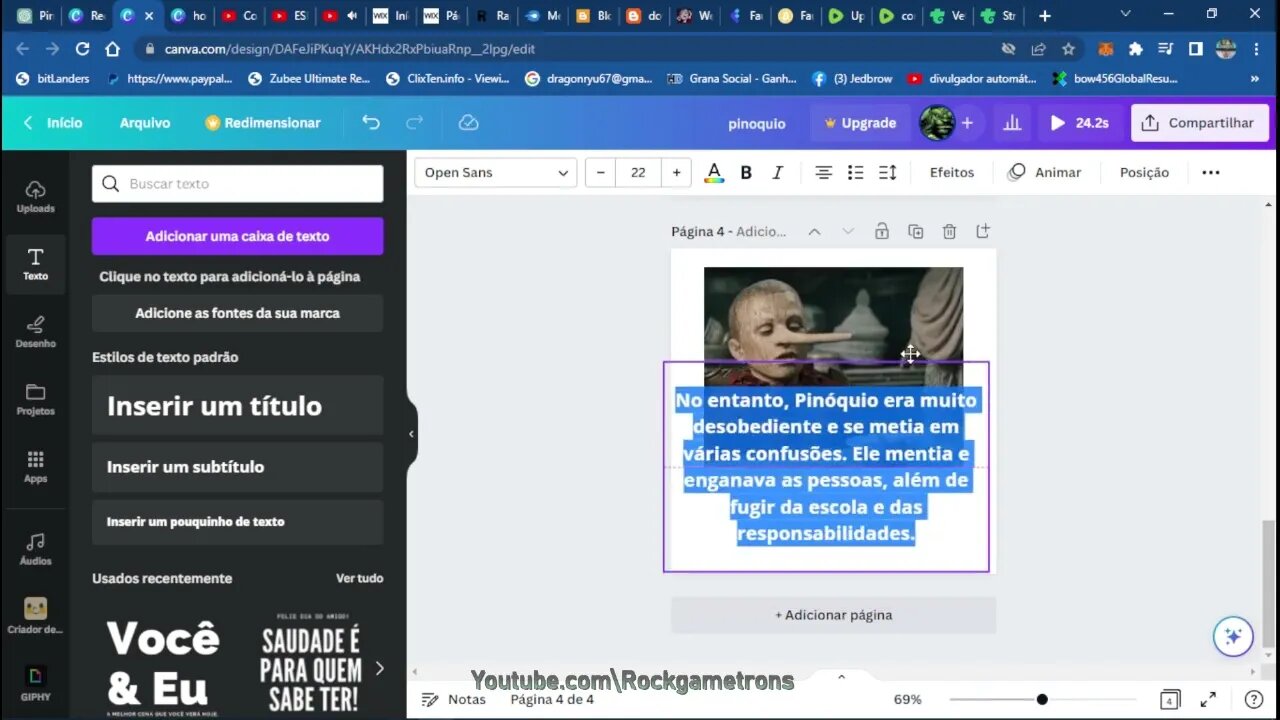Open line spacing options

click(x=887, y=173)
